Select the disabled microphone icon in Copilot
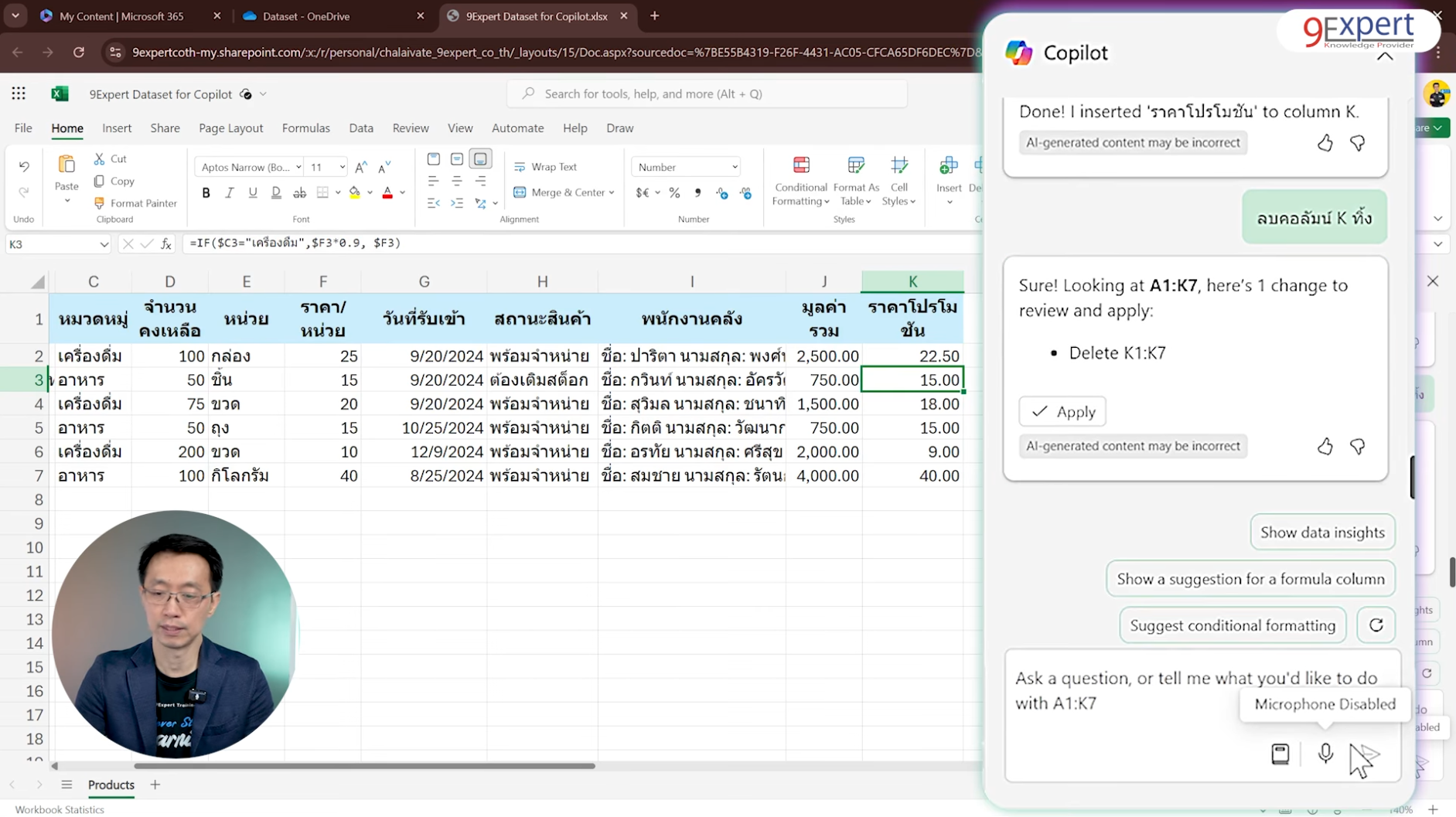1456x817 pixels. click(x=1325, y=754)
